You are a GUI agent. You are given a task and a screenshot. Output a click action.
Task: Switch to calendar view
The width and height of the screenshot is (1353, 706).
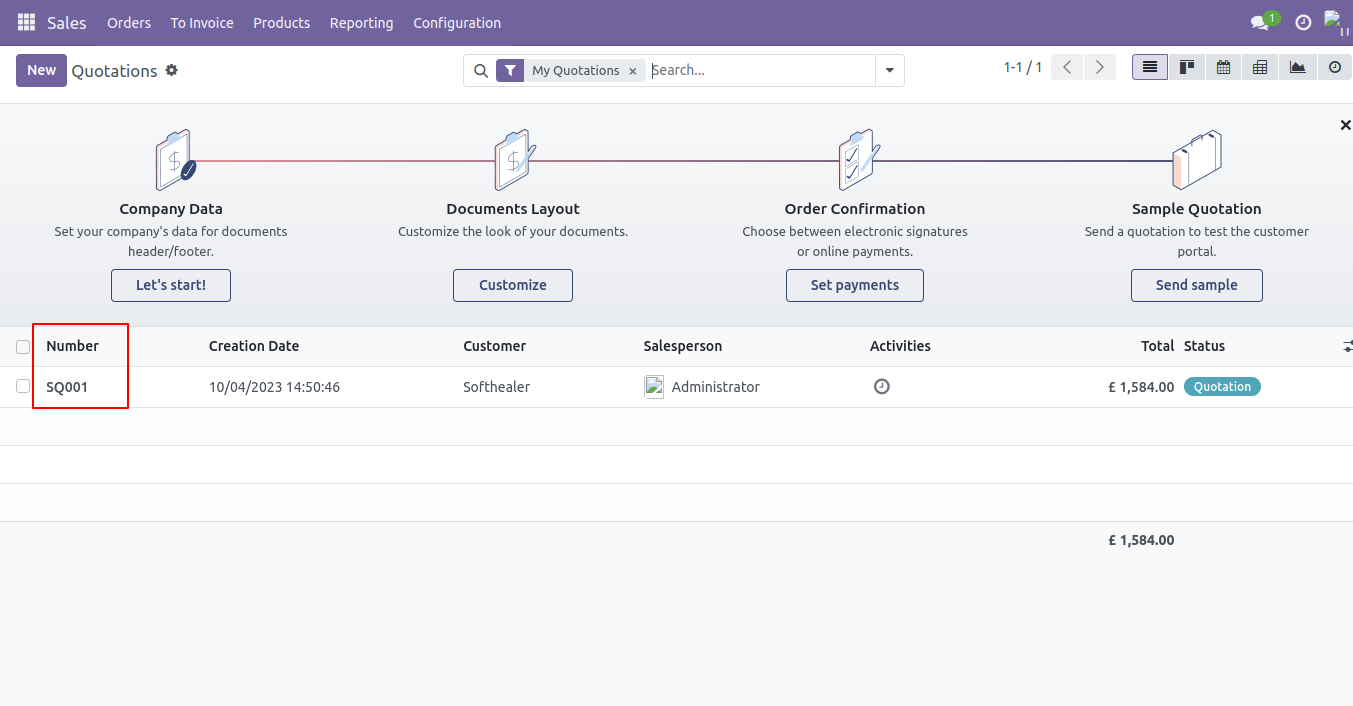tap(1223, 67)
